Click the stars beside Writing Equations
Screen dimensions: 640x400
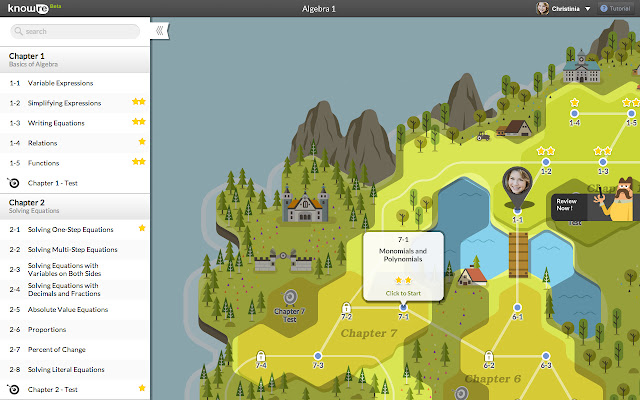pos(139,121)
